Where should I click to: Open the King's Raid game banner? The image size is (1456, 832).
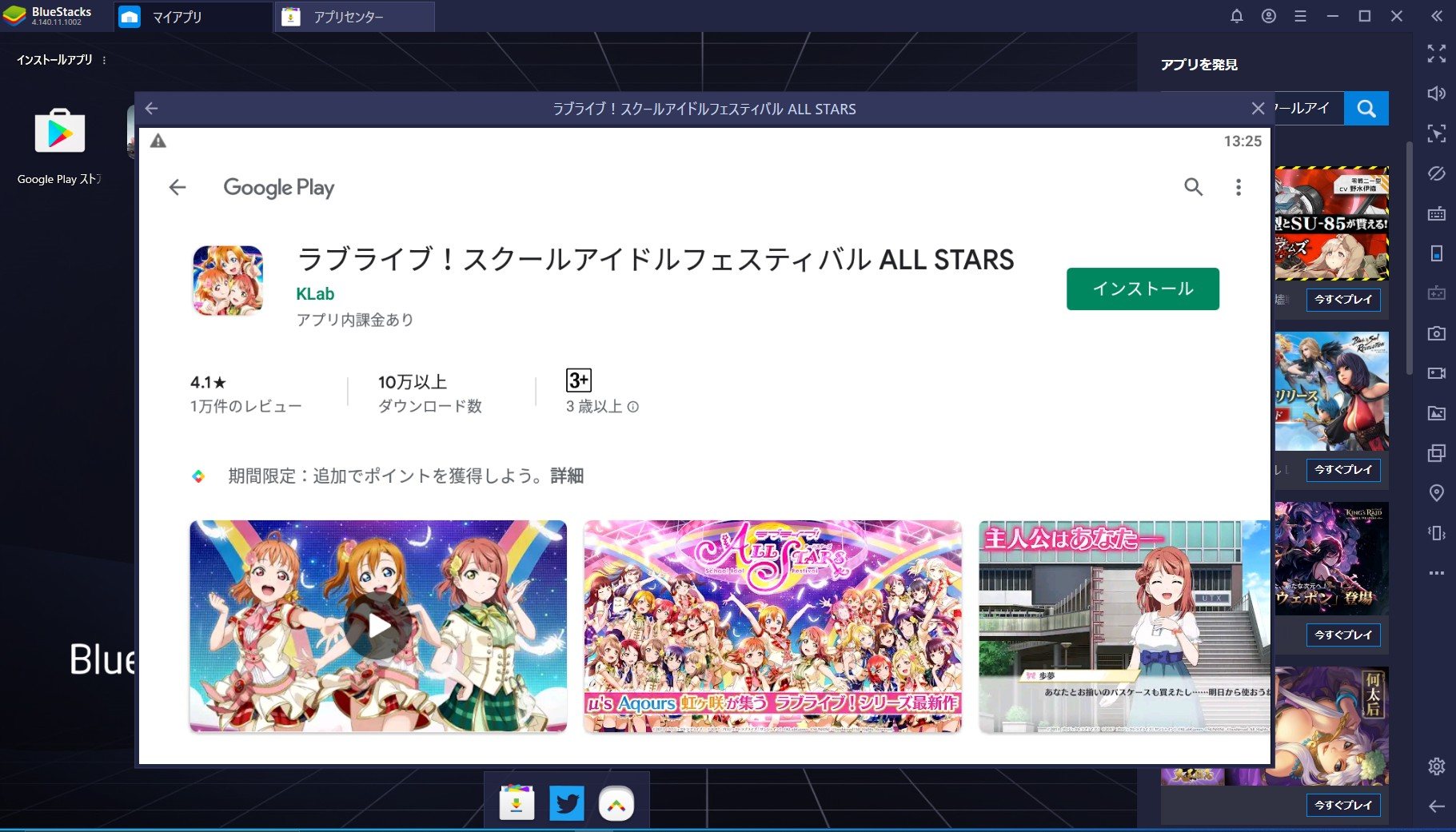[x=1331, y=559]
